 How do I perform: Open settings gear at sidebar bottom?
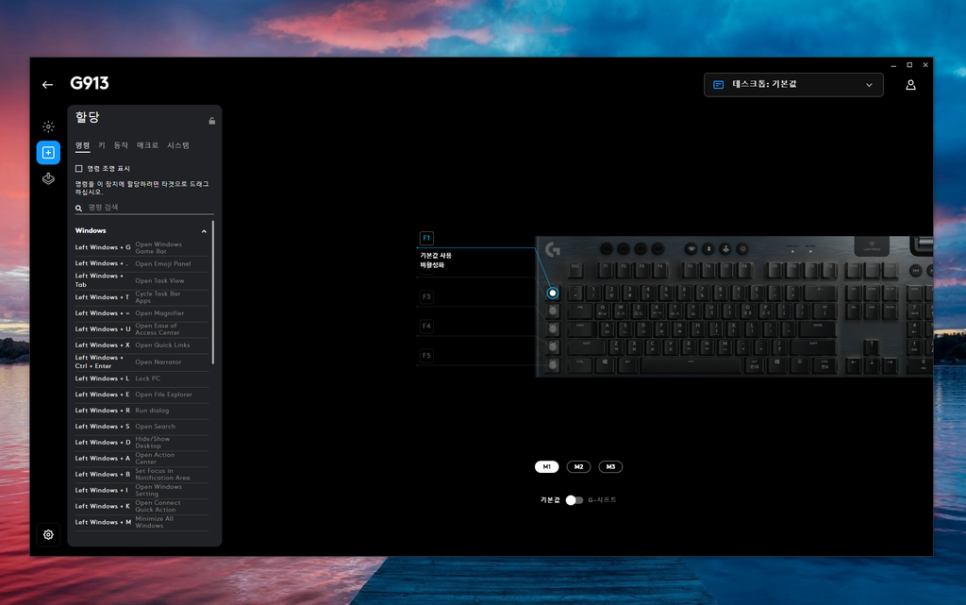pyautogui.click(x=48, y=535)
